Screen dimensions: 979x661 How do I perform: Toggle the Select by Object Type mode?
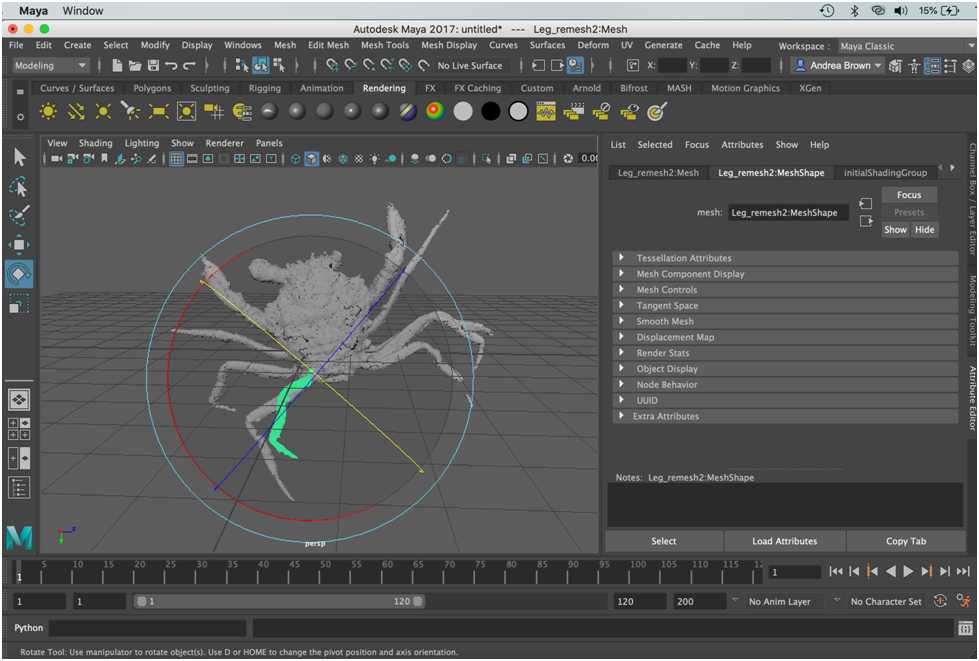click(260, 66)
